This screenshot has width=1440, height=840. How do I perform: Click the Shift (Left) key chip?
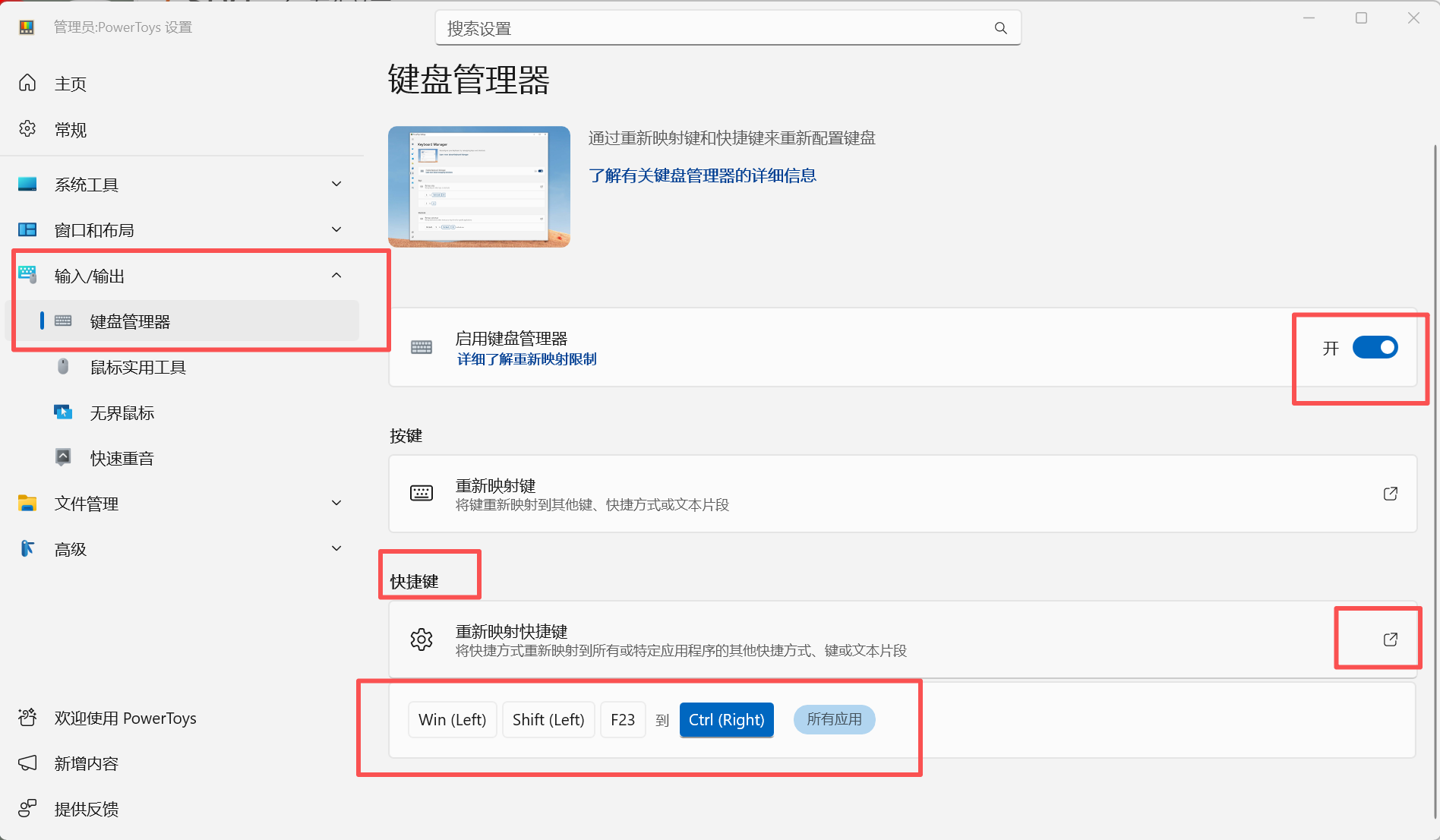click(x=548, y=719)
